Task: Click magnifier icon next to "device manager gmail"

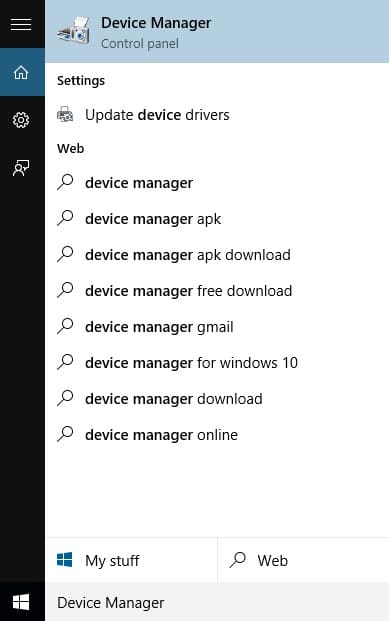Action: (x=65, y=326)
